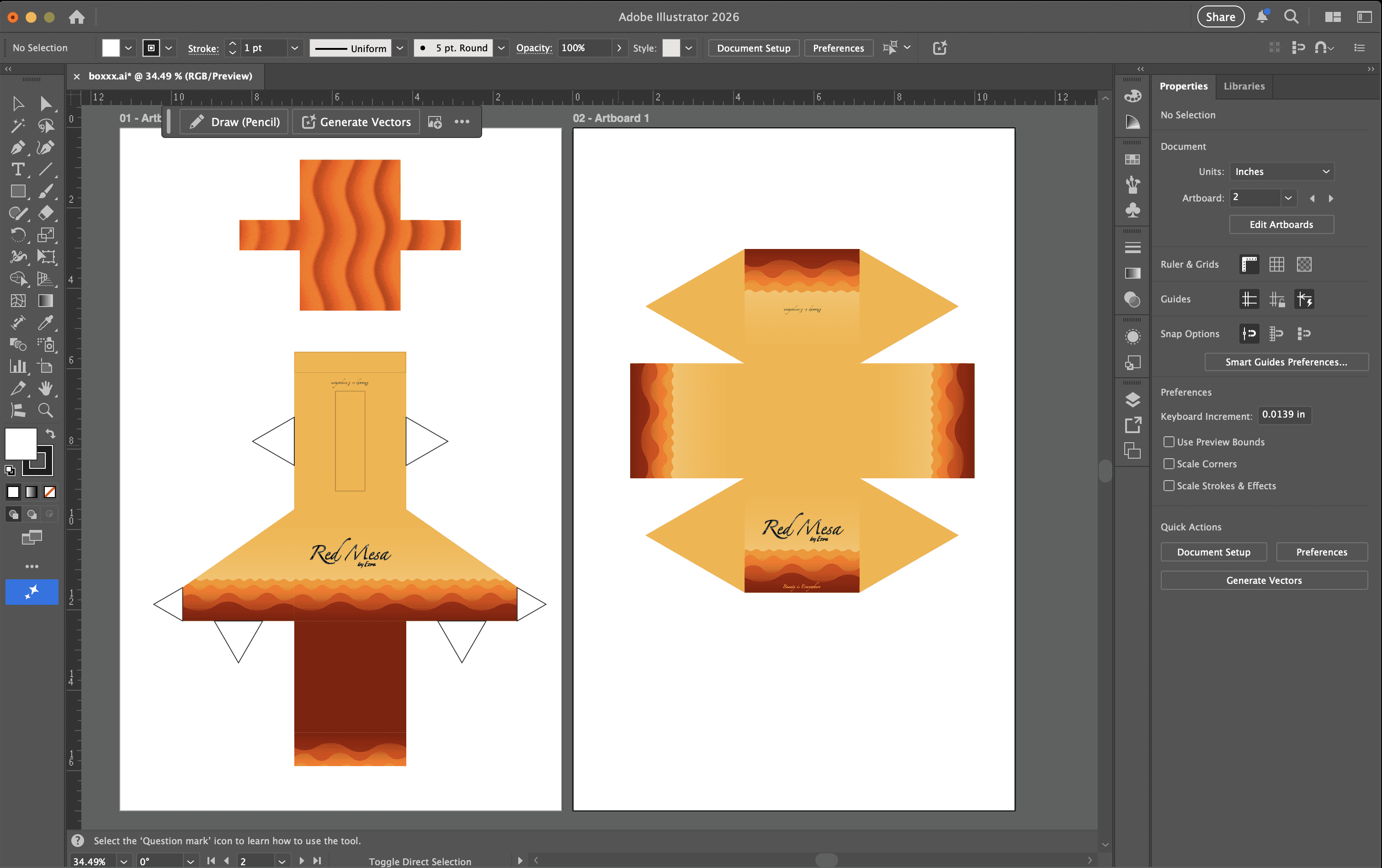Screen dimensions: 1382x868
Task: Click the white Fill color swatch
Action: [21, 444]
